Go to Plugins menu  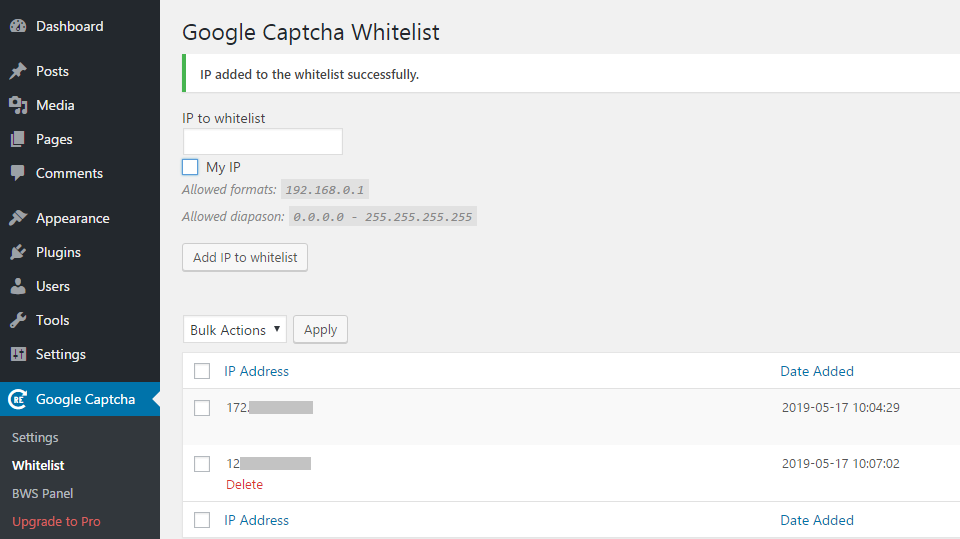point(58,252)
